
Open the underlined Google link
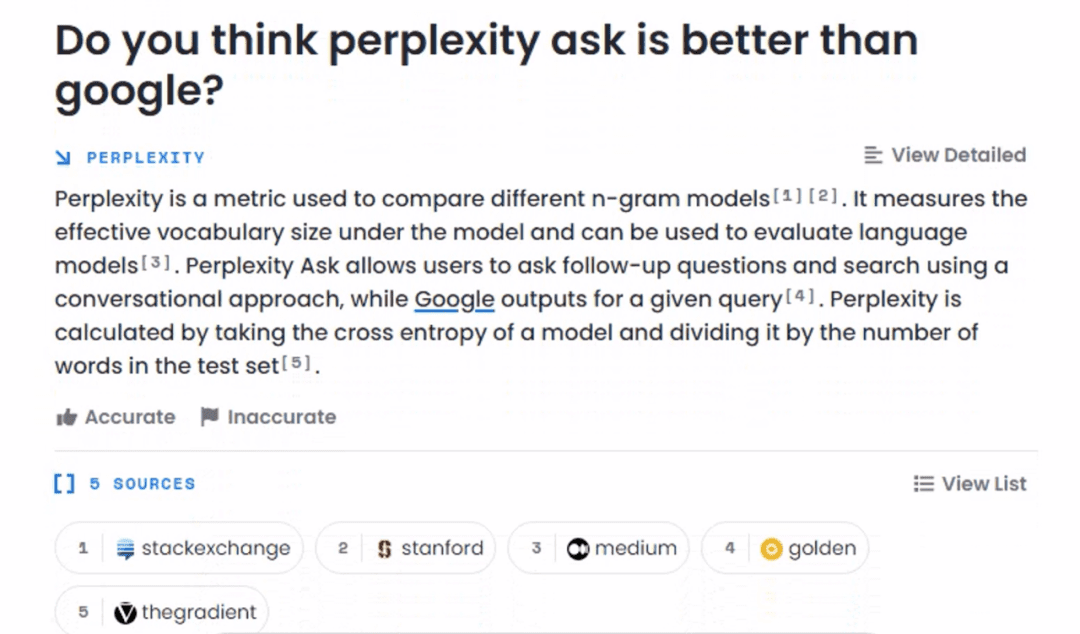(455, 299)
